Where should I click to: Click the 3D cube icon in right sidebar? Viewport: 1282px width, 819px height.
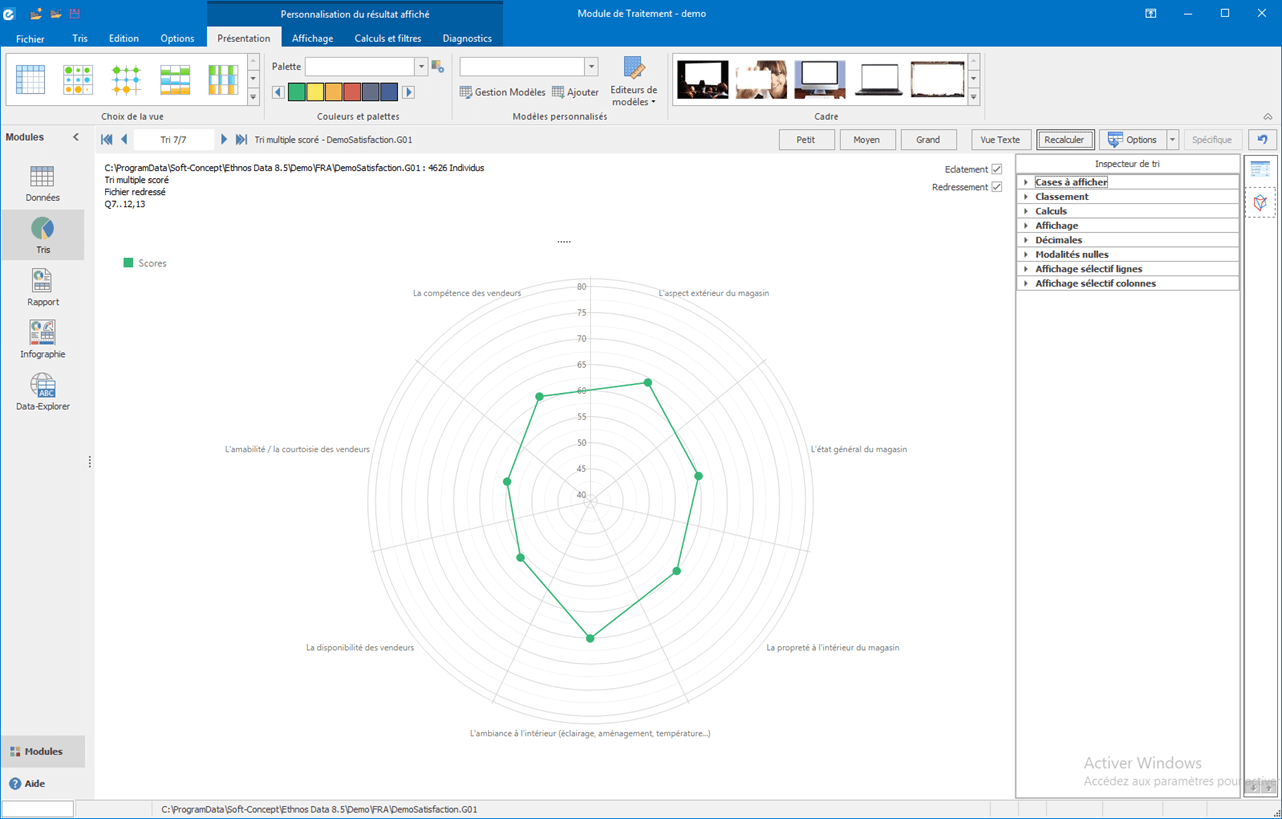pyautogui.click(x=1260, y=202)
